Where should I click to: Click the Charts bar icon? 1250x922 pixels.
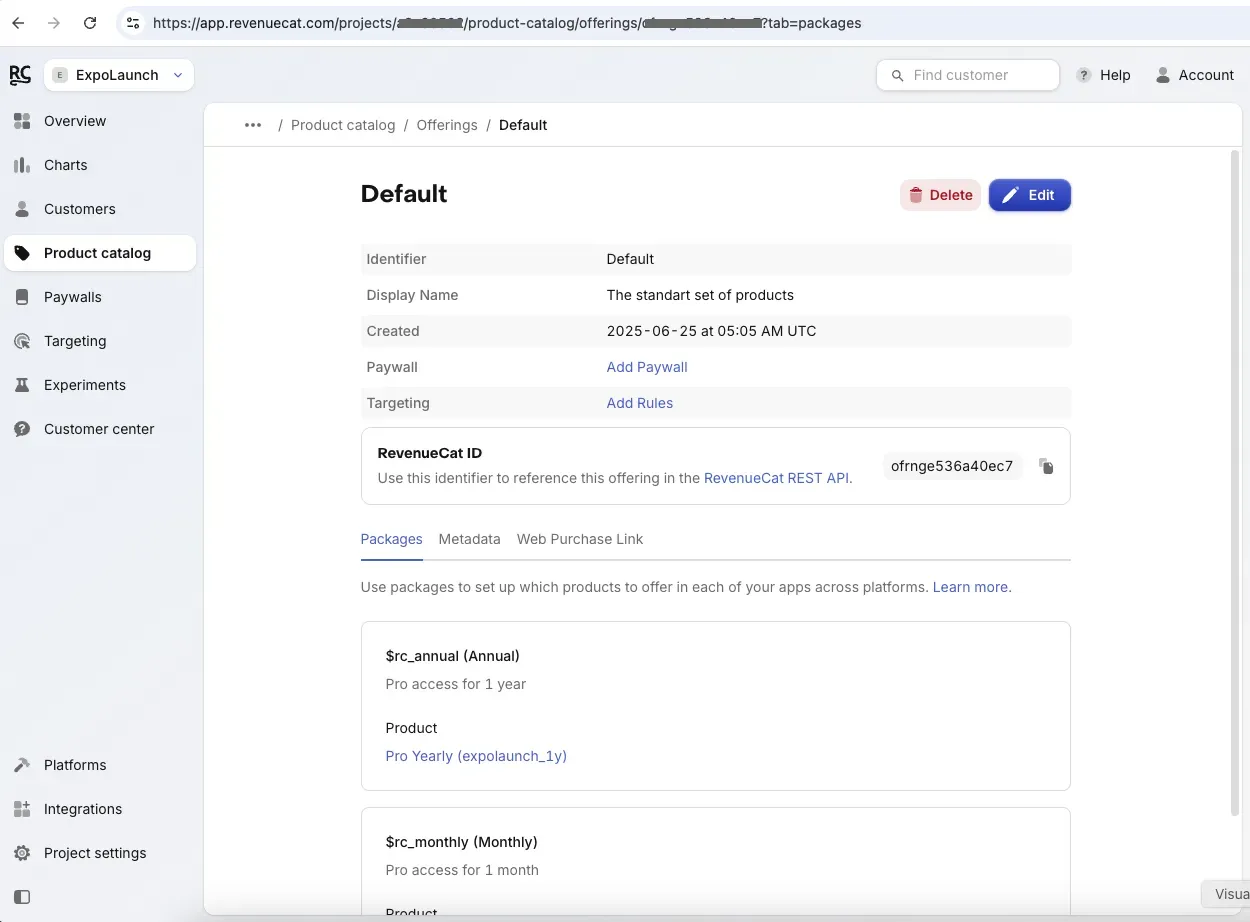(x=22, y=165)
